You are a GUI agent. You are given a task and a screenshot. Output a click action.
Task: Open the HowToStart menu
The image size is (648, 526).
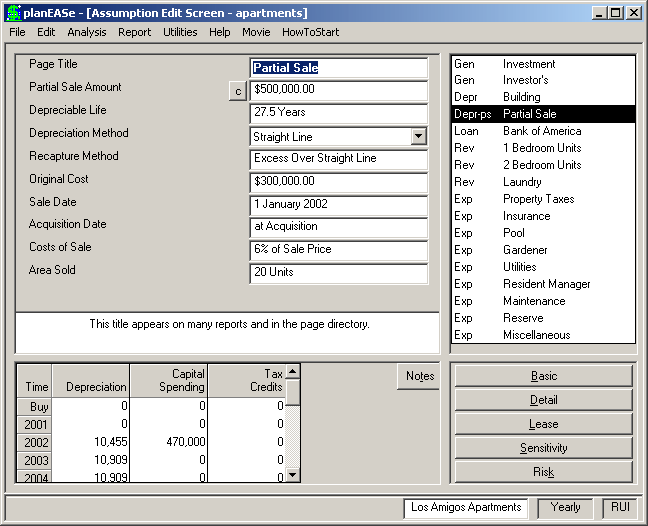310,32
